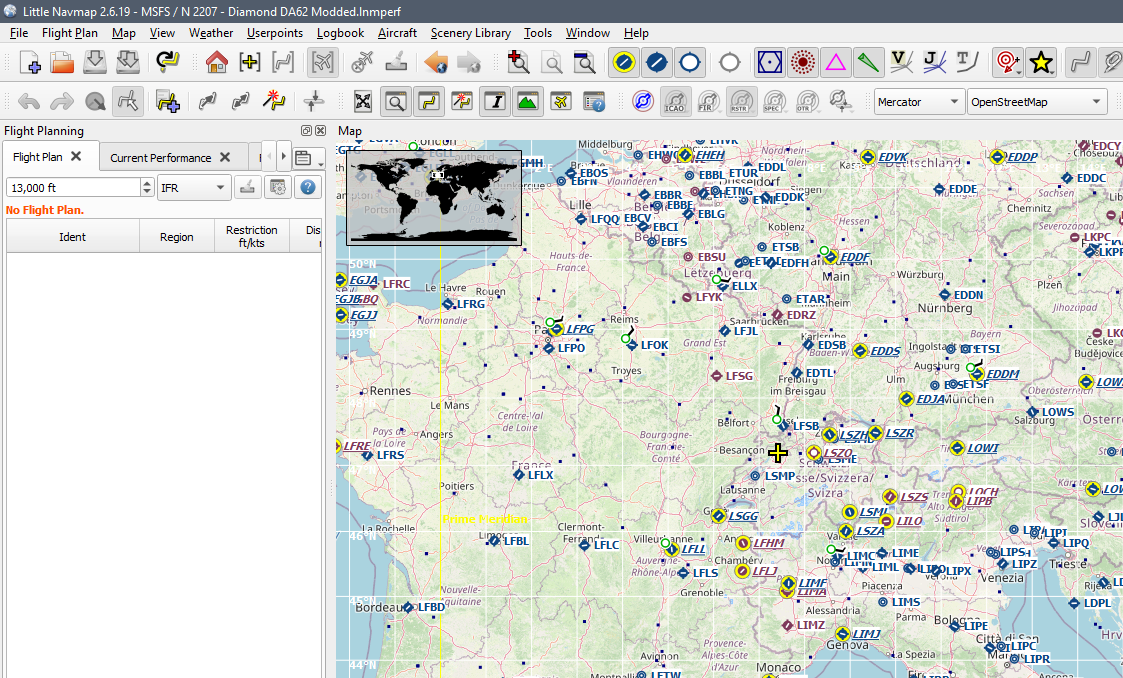Go to home view (house icon)
1123x678 pixels.
click(216, 63)
